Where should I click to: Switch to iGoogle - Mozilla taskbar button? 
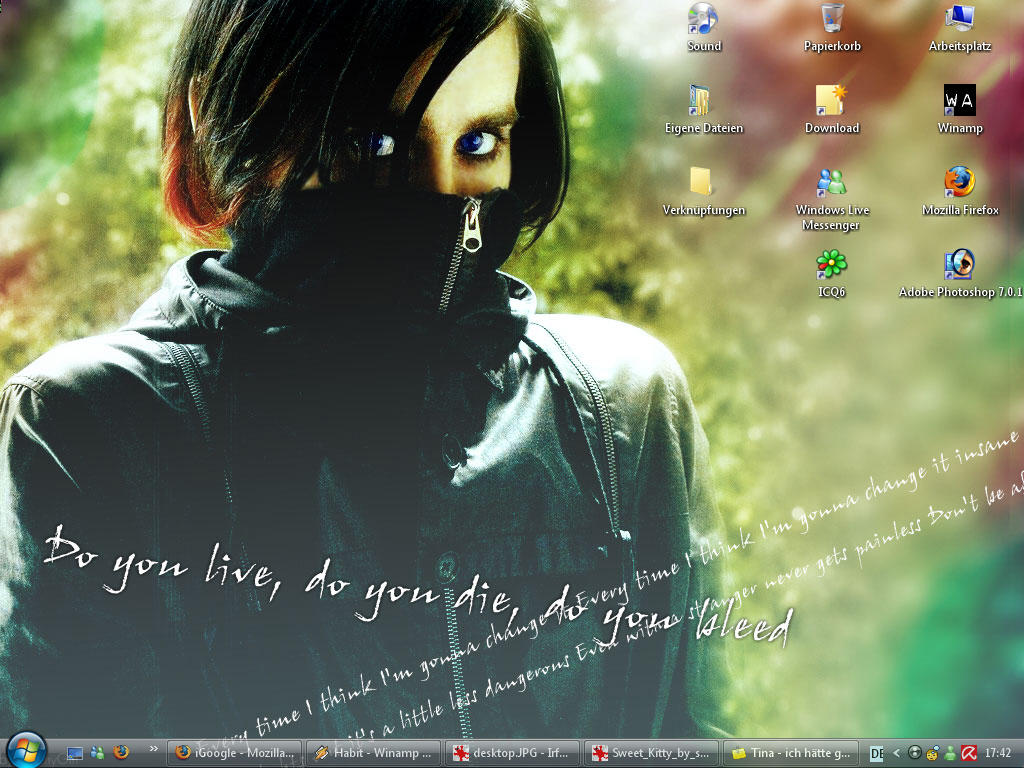234,753
